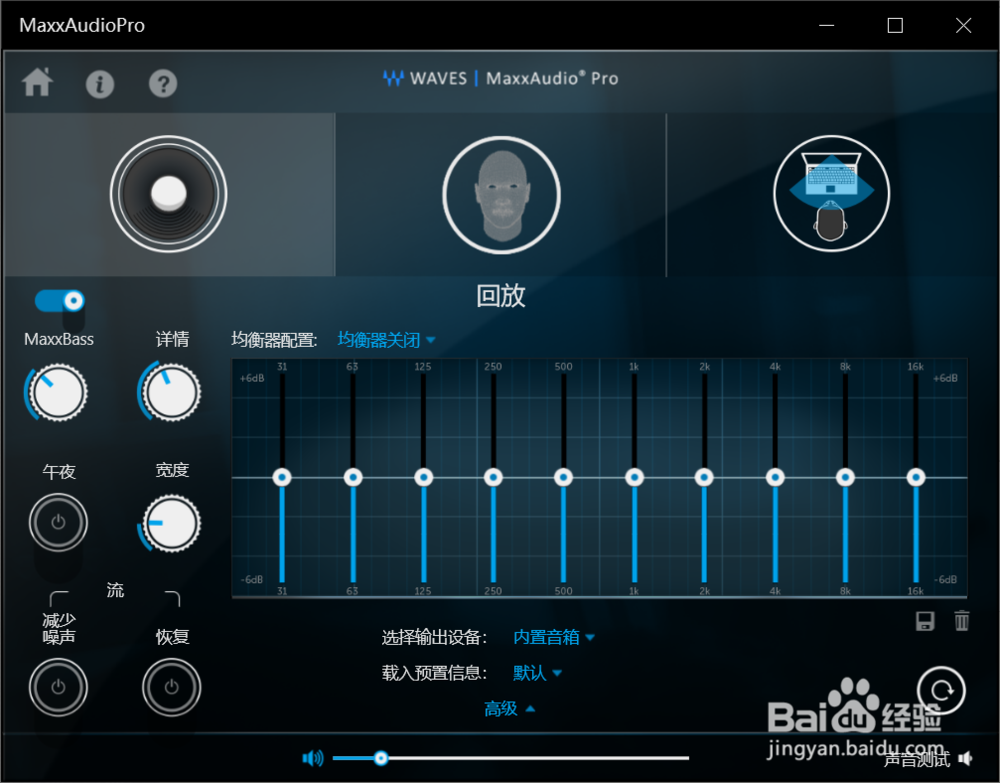Delete the preset with trash icon

coord(962,620)
